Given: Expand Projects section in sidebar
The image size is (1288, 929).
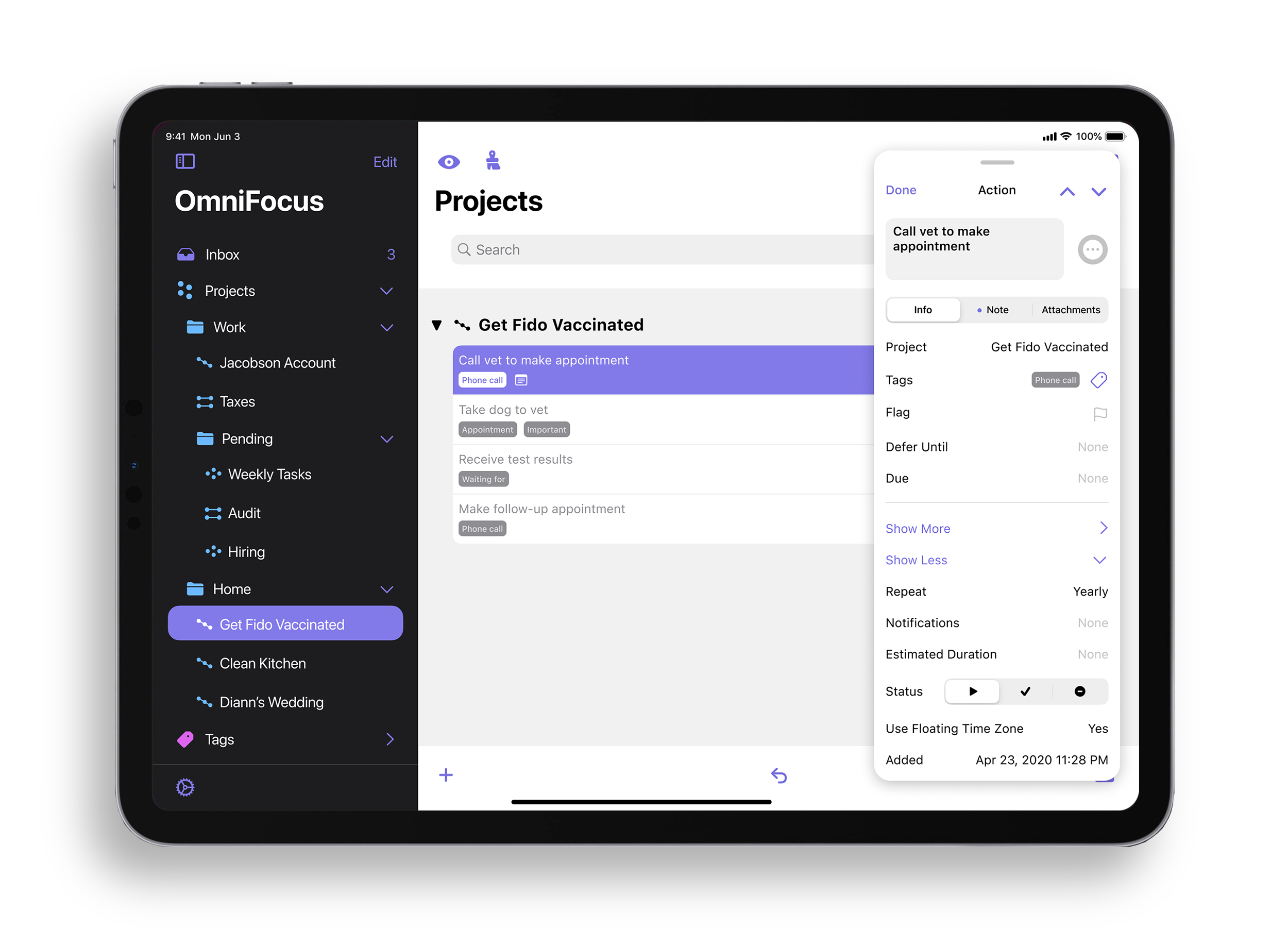Looking at the screenshot, I should (x=389, y=291).
